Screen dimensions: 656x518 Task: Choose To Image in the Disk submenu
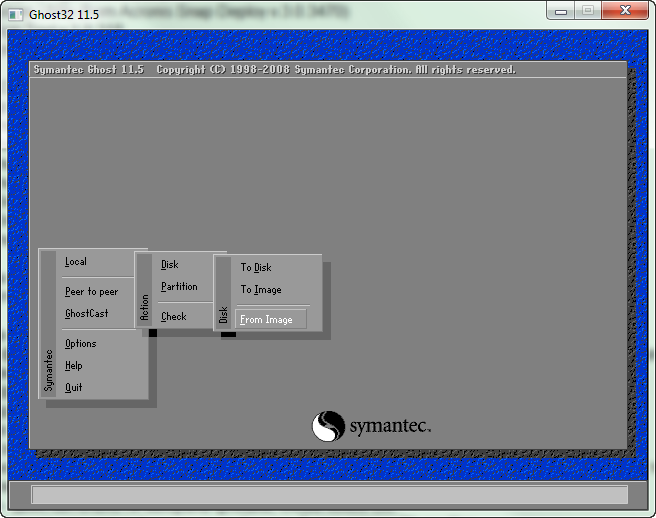[261, 290]
